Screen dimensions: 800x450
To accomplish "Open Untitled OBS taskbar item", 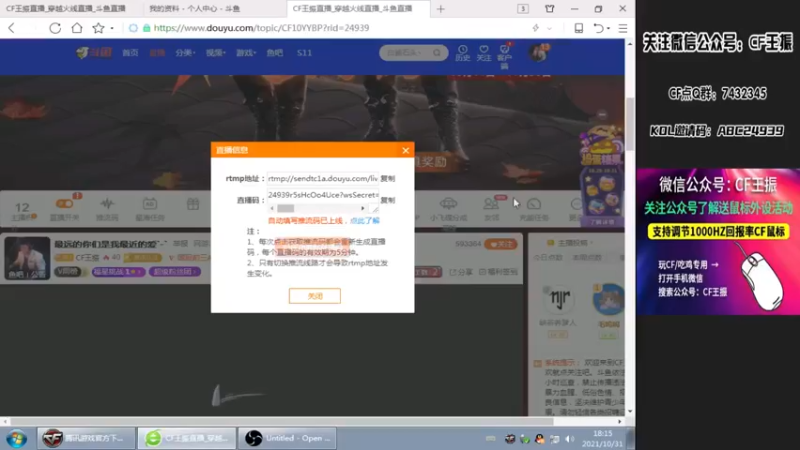I will pyautogui.click(x=288, y=438).
